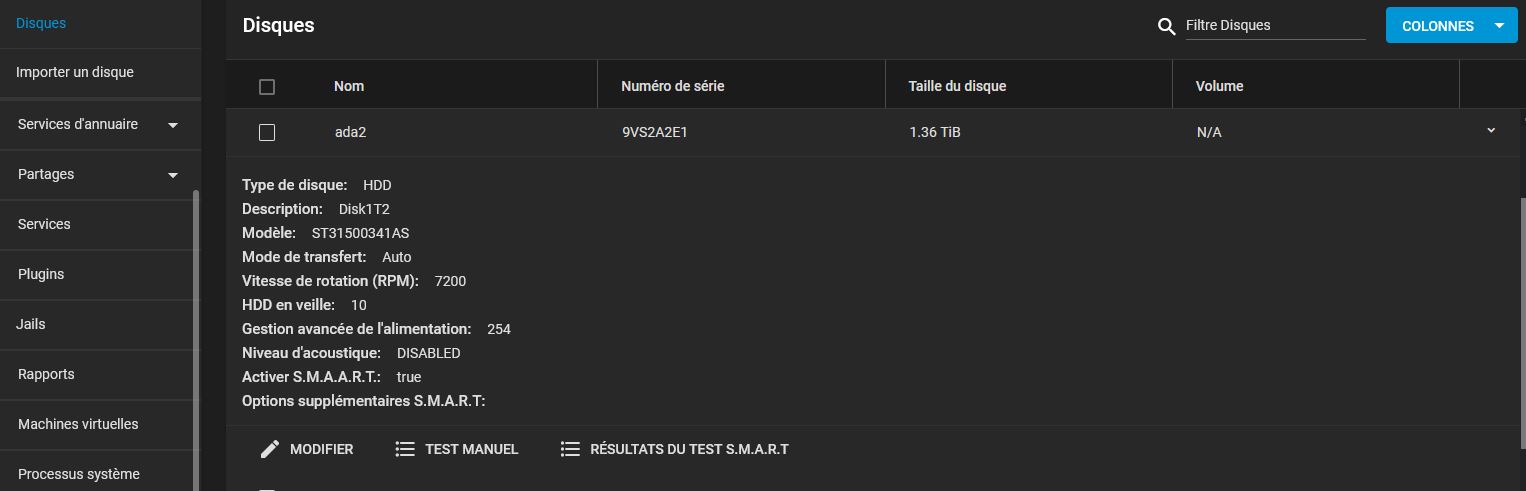Click the pencil icon beside MODIFIER
This screenshot has height=491, width=1526.
[270, 449]
